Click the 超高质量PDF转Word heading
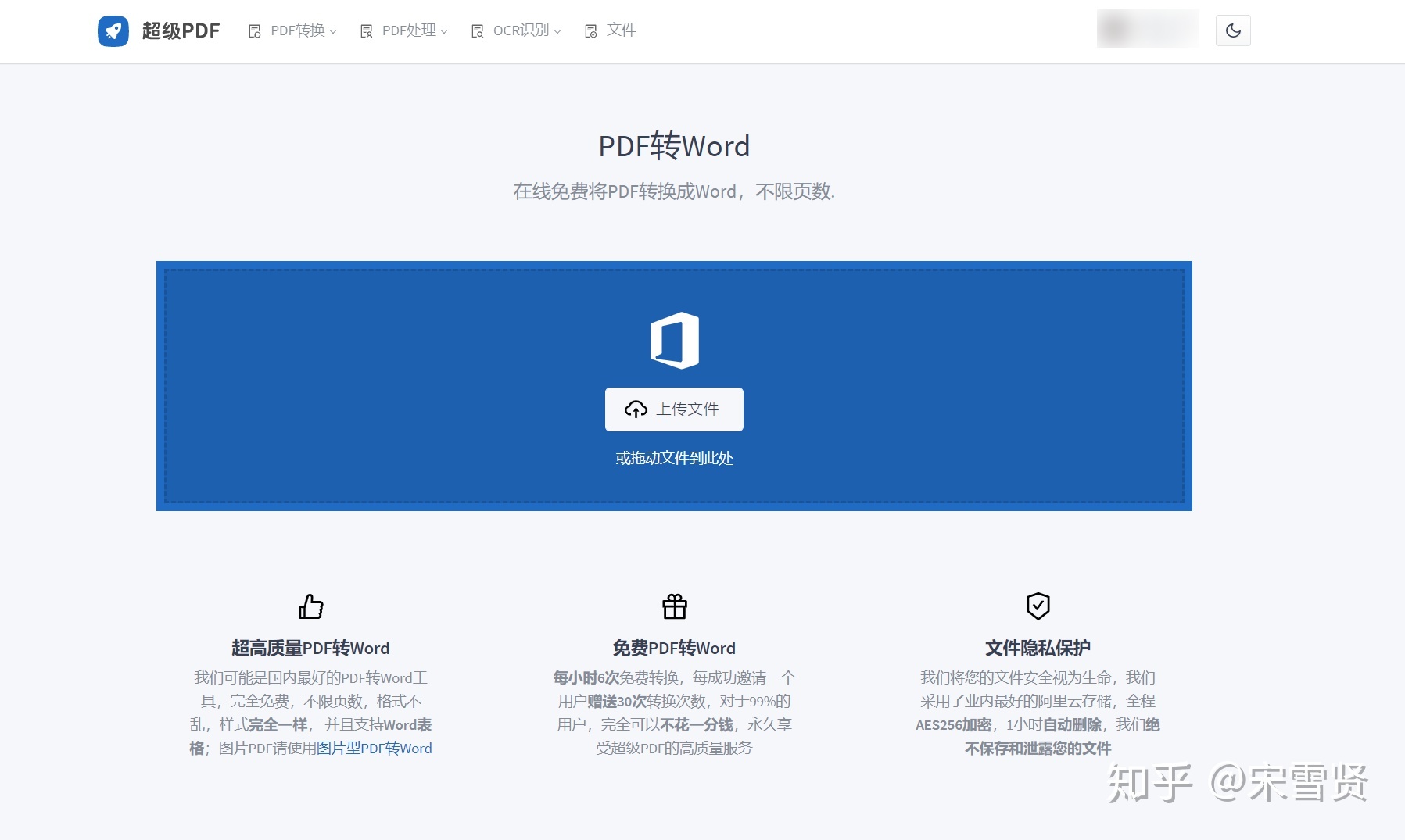1405x840 pixels. coord(310,648)
